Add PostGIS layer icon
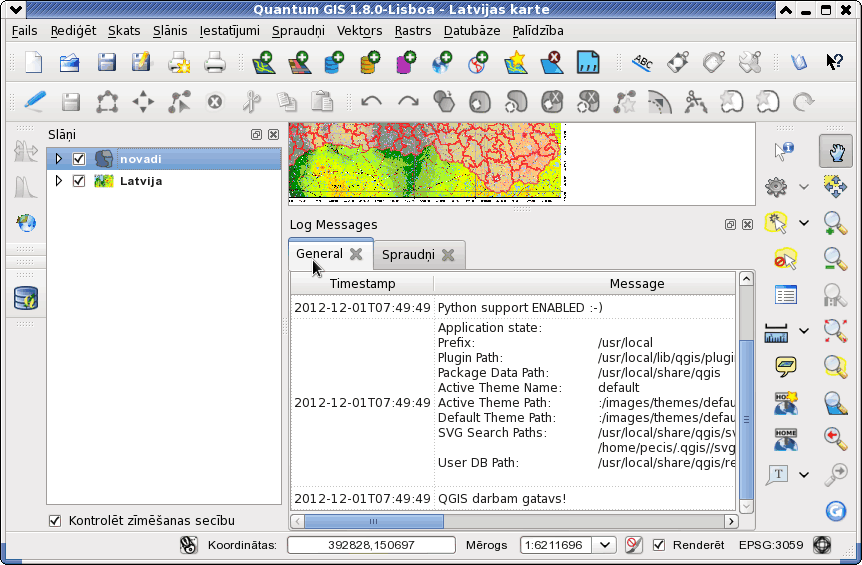Screen dimensions: 862x565 [x=334, y=62]
